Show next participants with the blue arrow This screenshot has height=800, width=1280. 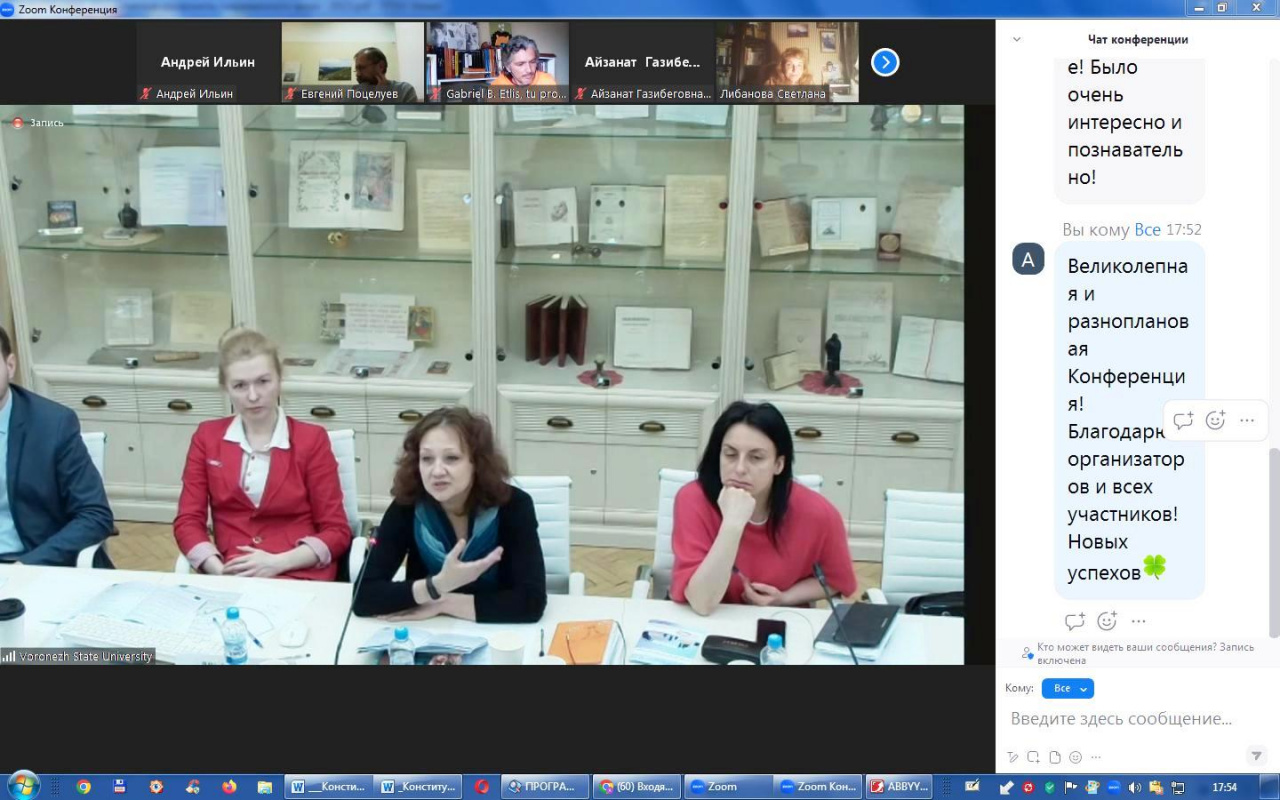click(x=885, y=62)
